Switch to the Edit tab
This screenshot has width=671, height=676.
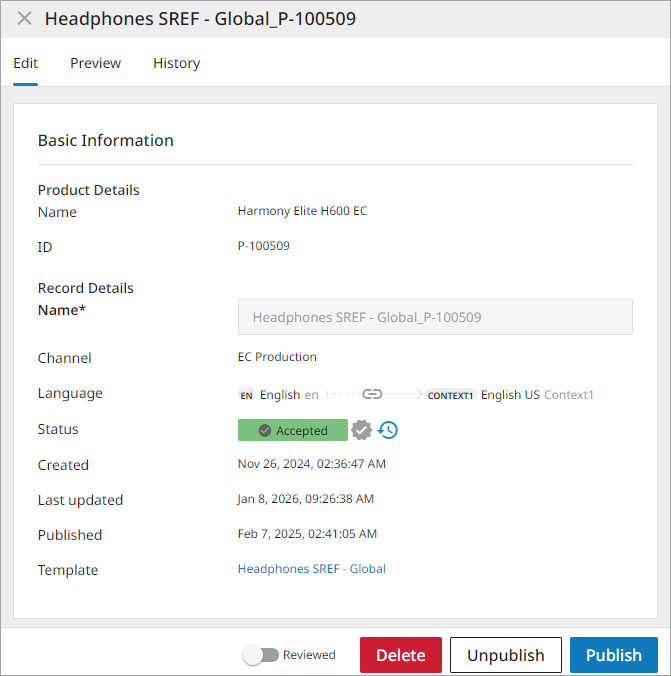click(25, 63)
